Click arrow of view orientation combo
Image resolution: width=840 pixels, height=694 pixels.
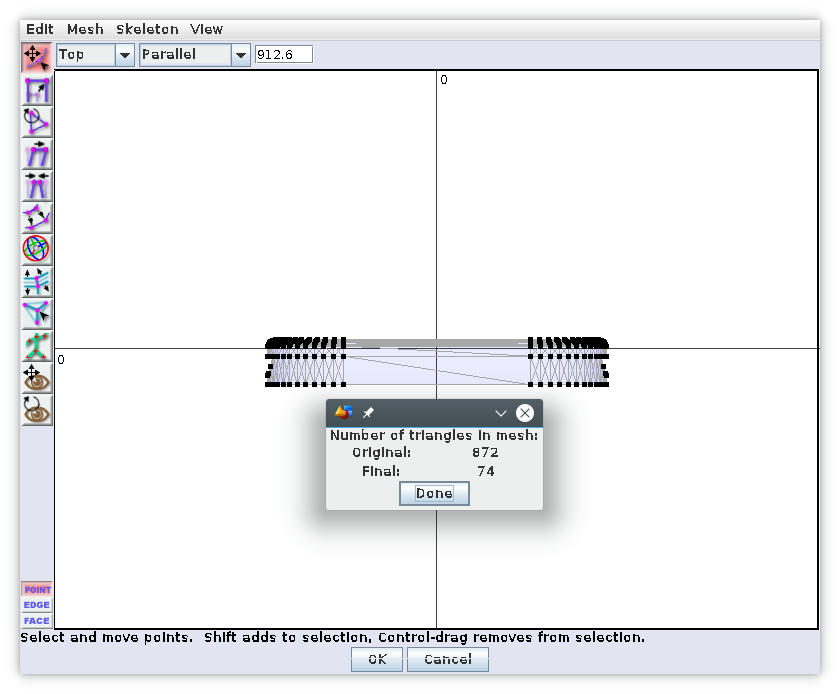[125, 55]
